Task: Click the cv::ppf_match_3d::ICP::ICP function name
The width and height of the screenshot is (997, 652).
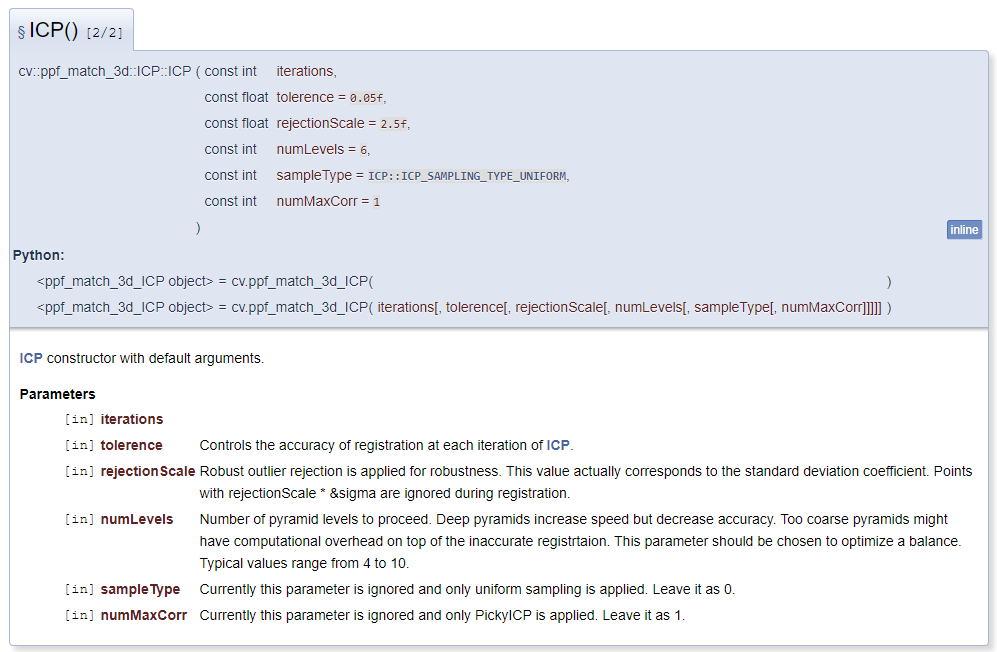Action: (x=104, y=71)
